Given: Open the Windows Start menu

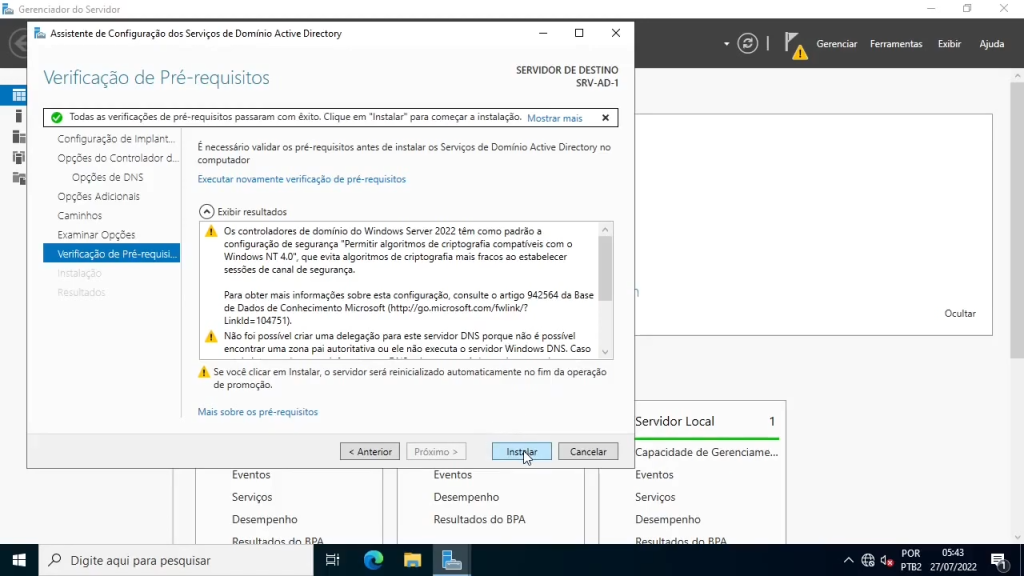Looking at the screenshot, I should coord(19,560).
